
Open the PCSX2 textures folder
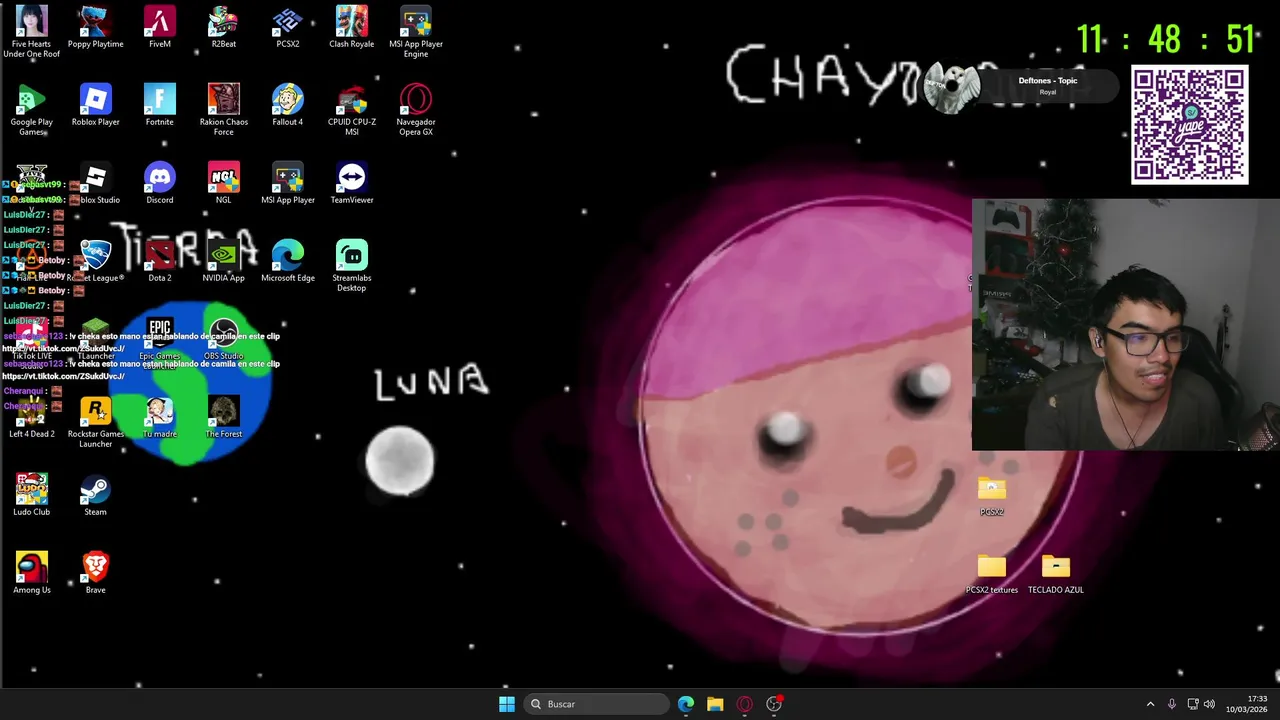pos(992,573)
